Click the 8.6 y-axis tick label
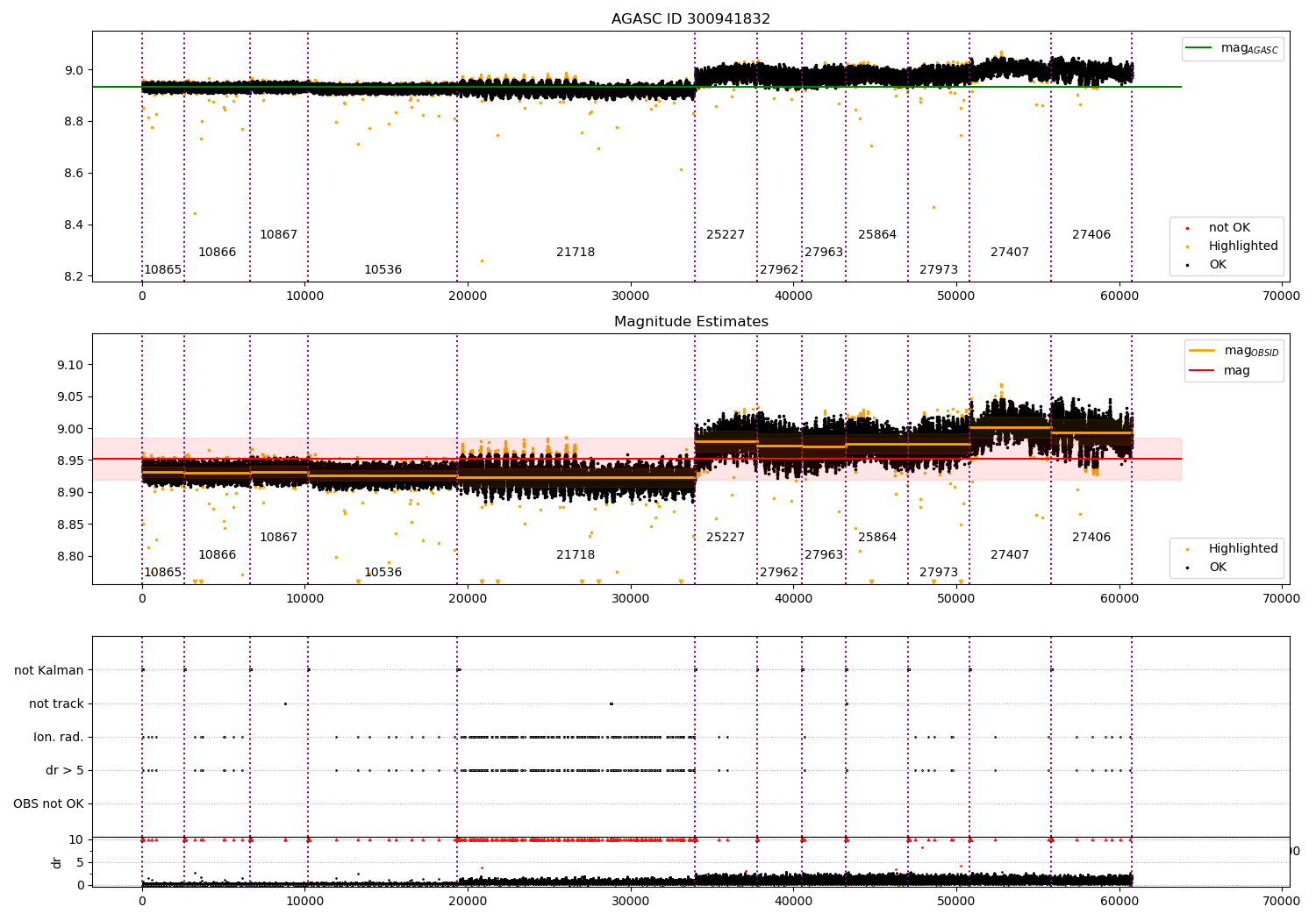This screenshot has height=921, width=1316. tap(74, 174)
